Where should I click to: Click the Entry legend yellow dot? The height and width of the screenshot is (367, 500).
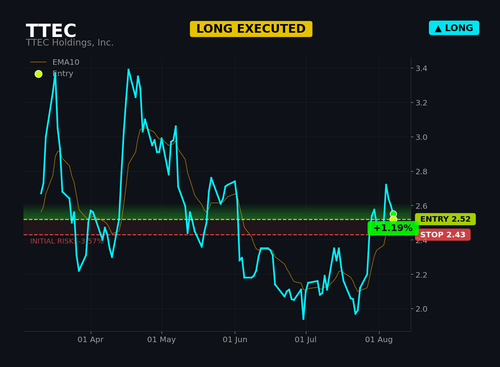tap(39, 74)
